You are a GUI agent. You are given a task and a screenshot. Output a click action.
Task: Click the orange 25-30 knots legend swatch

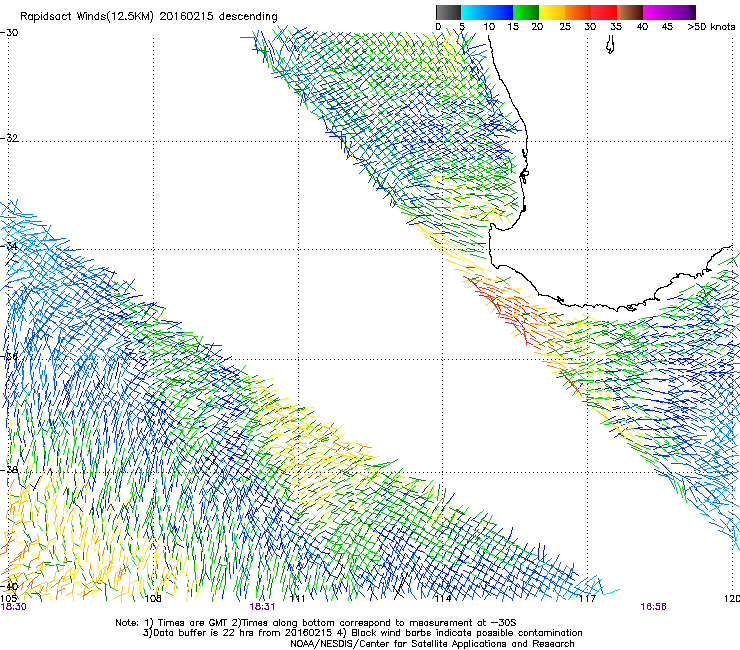(x=578, y=12)
